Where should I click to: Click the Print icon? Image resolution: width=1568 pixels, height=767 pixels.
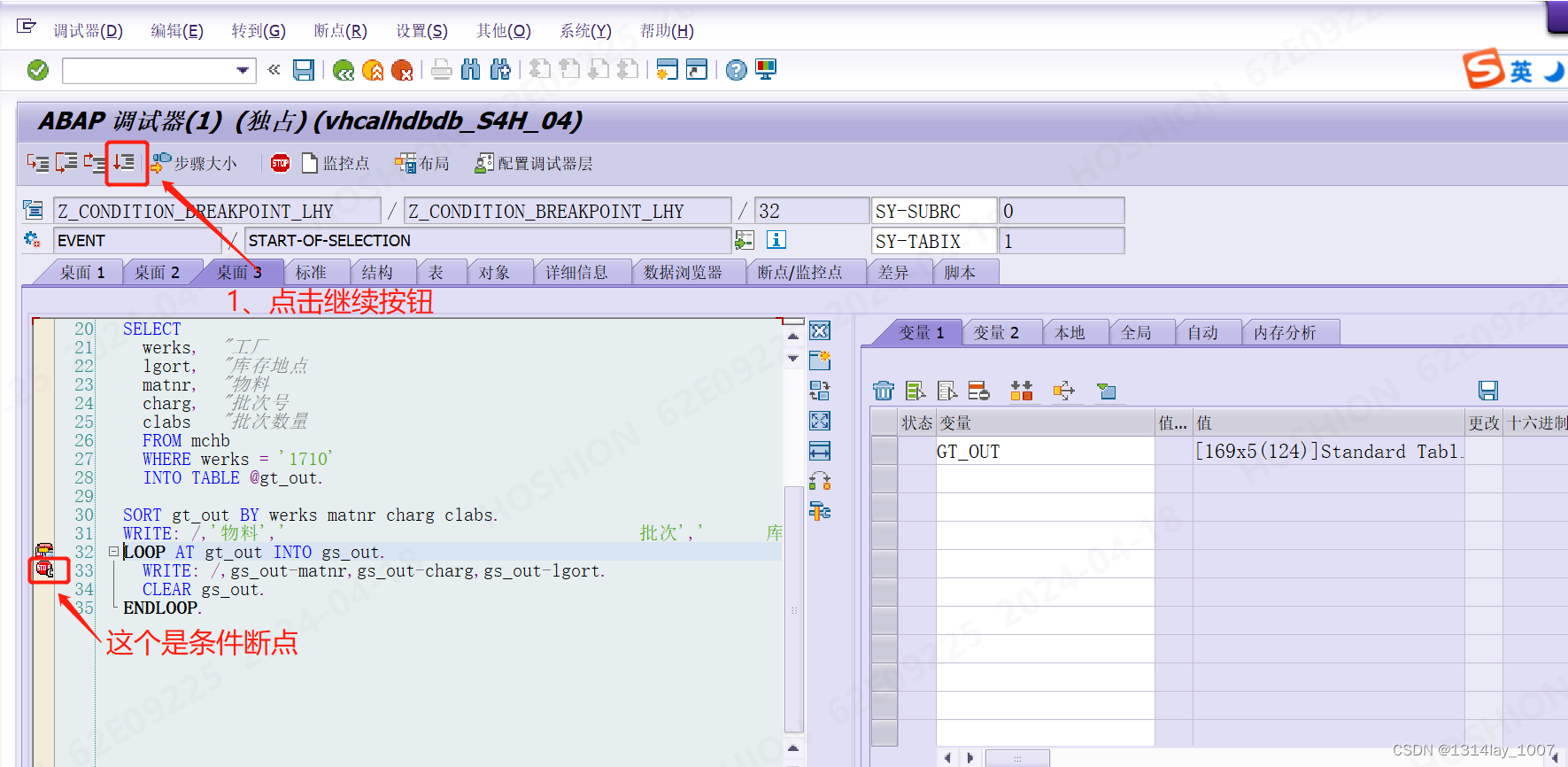pos(442,70)
